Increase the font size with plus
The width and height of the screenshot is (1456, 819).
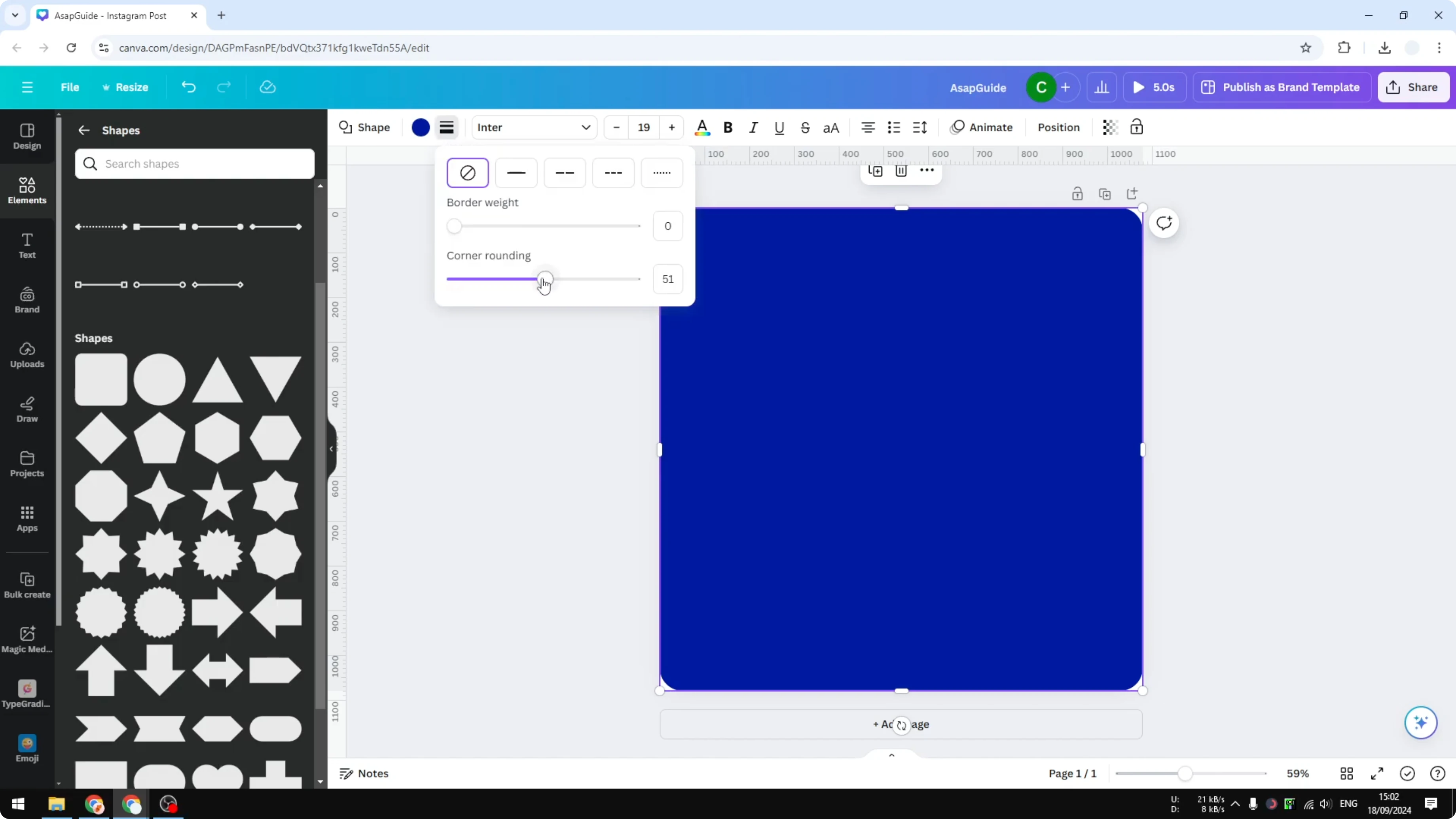(x=671, y=127)
